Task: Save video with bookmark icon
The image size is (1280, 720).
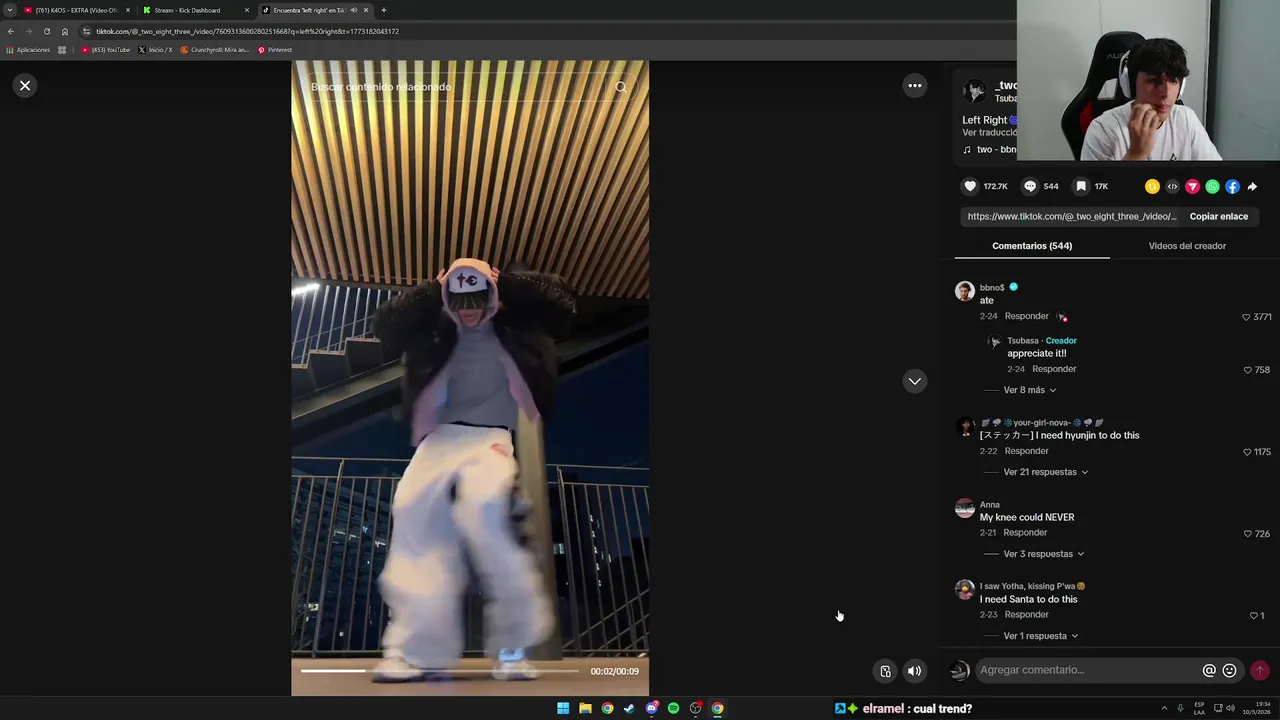Action: 1081,186
